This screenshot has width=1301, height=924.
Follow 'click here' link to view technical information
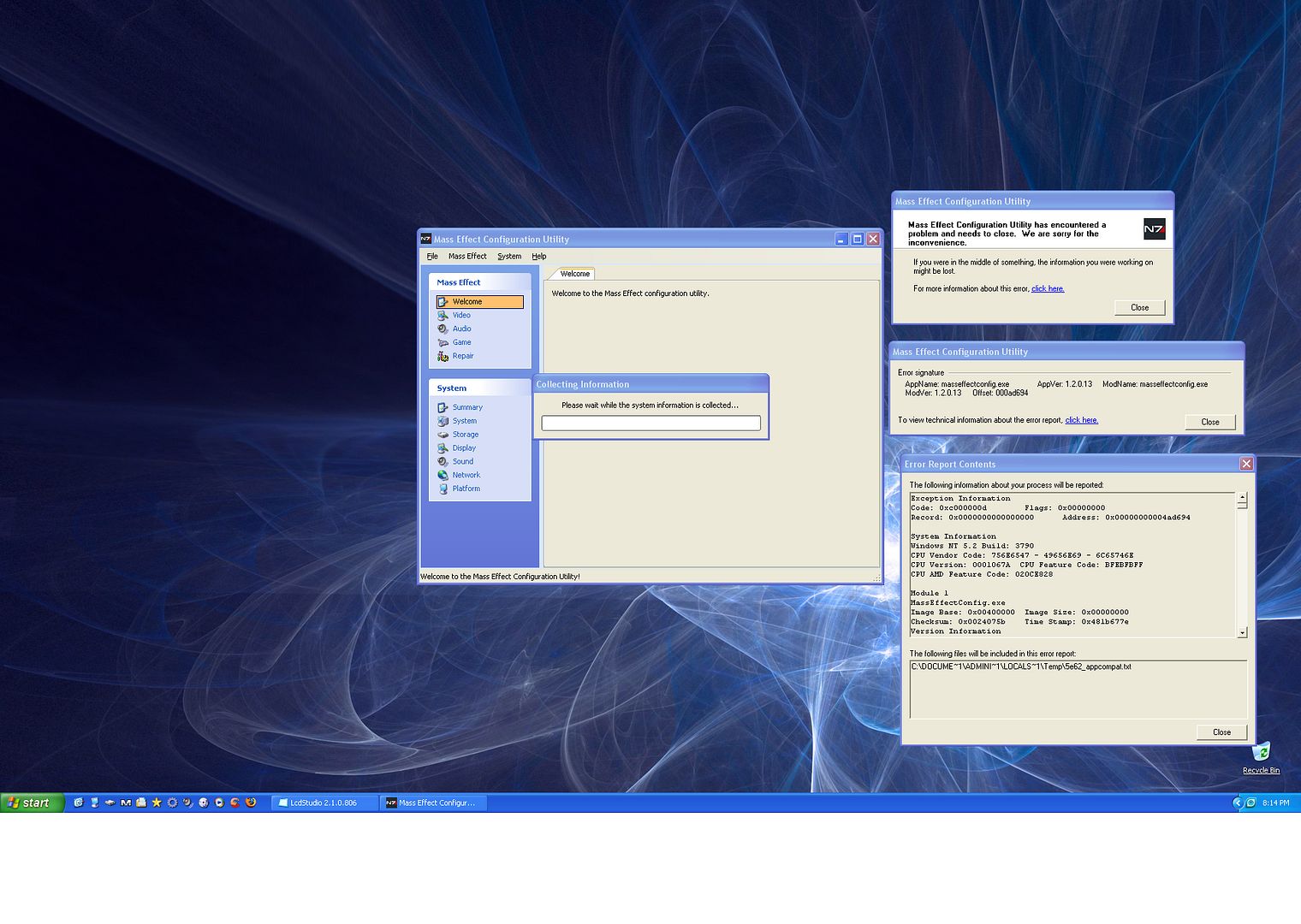(x=1081, y=420)
